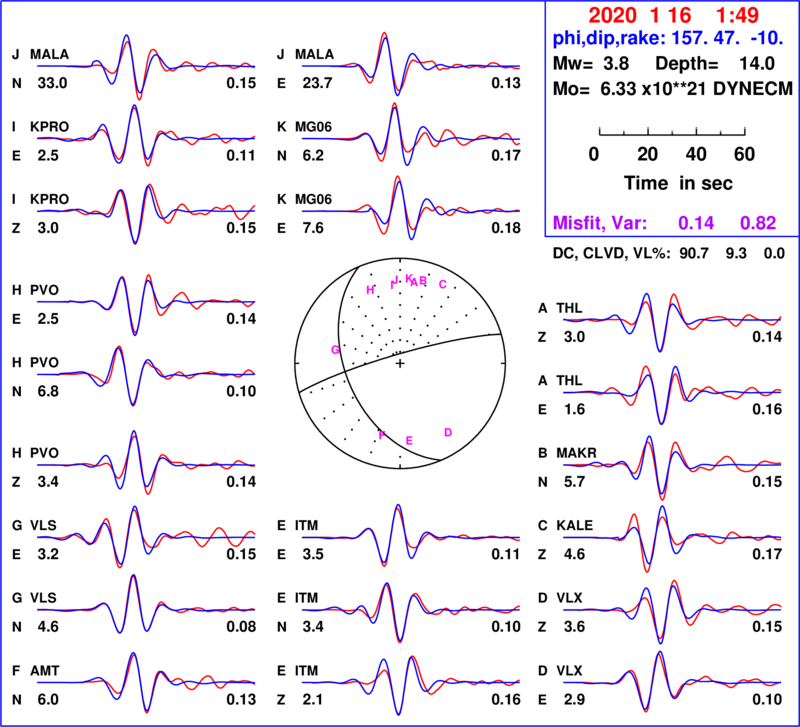Click the 60-second time scale bar

(x=672, y=132)
